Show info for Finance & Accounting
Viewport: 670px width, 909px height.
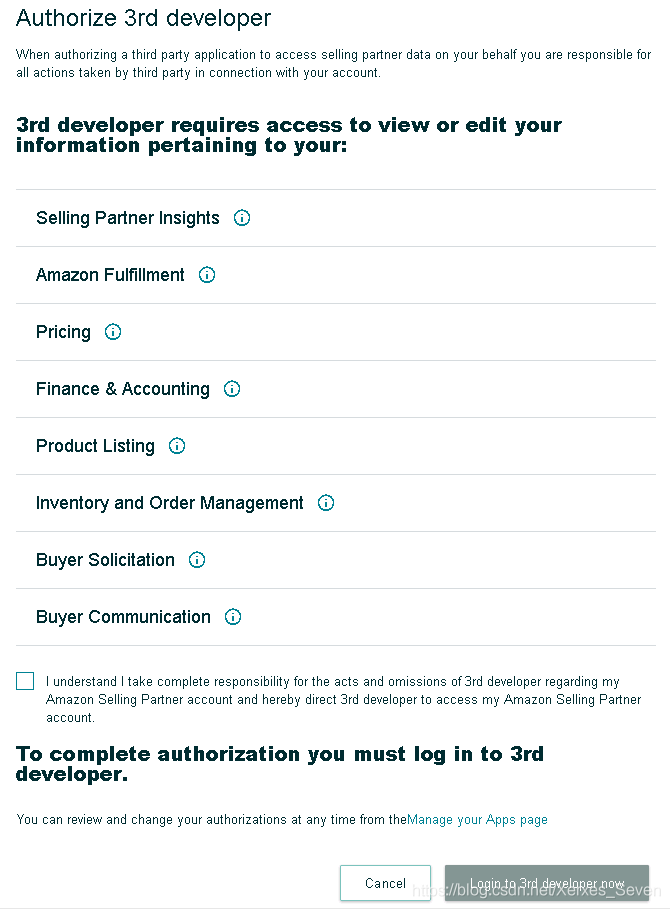[x=232, y=388]
